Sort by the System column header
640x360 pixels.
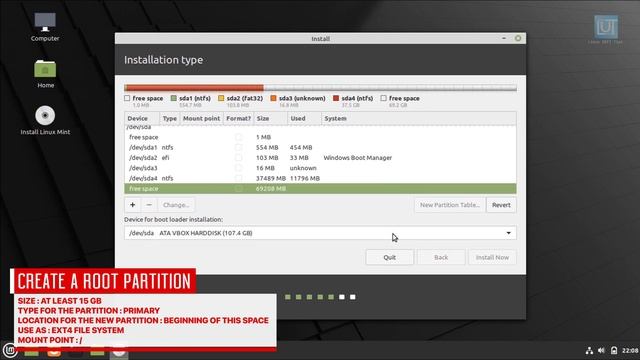(x=419, y=118)
